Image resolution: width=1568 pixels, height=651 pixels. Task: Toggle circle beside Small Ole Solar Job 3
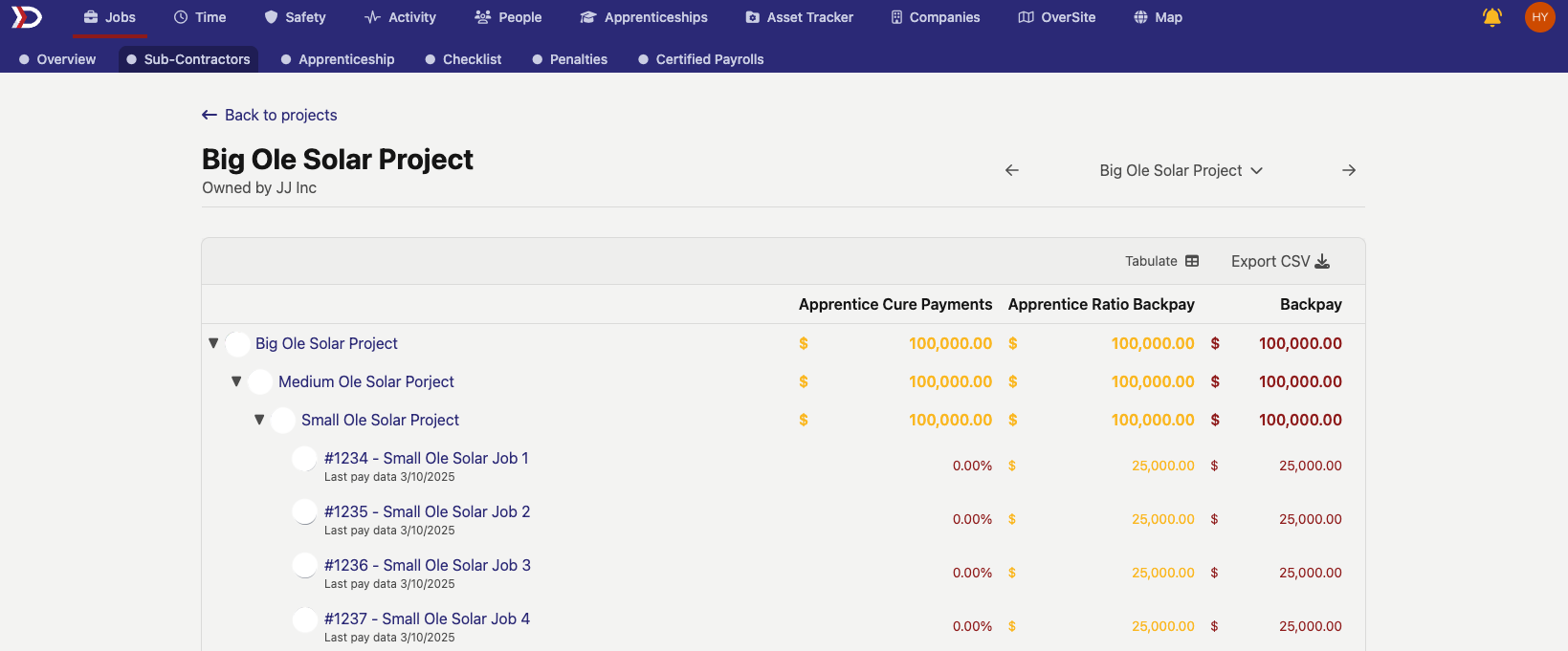[304, 566]
